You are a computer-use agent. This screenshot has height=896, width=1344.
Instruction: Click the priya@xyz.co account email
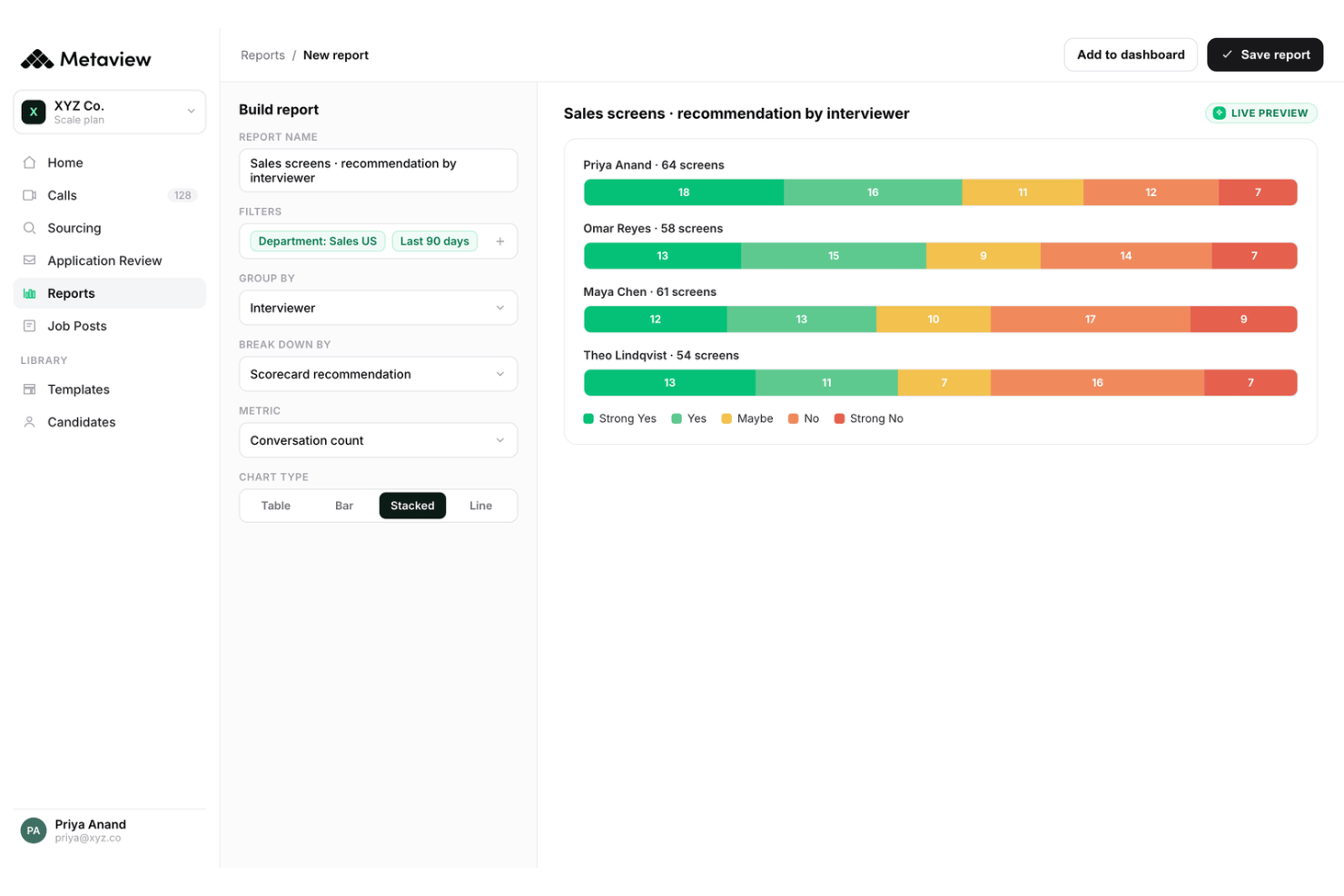[x=87, y=838]
